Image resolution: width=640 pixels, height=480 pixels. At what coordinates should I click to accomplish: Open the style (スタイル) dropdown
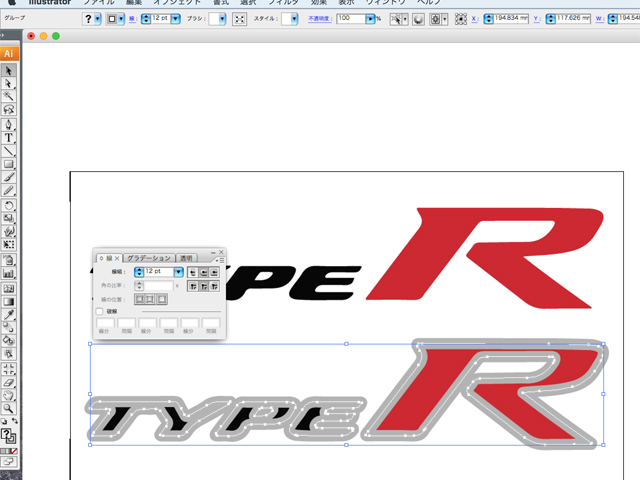pyautogui.click(x=294, y=19)
